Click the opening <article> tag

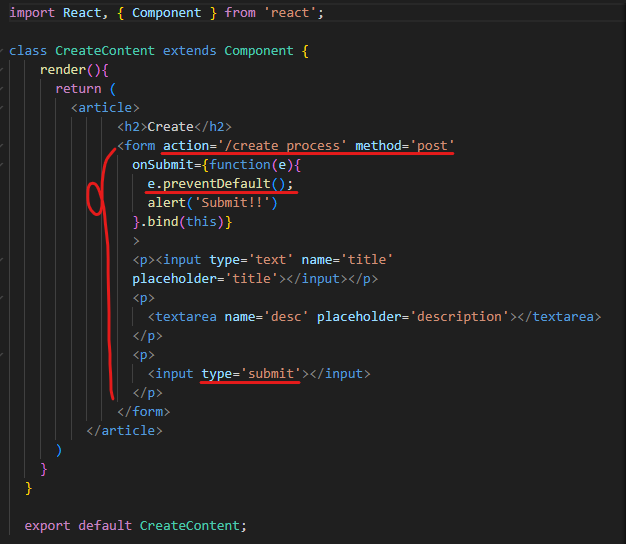coord(105,108)
